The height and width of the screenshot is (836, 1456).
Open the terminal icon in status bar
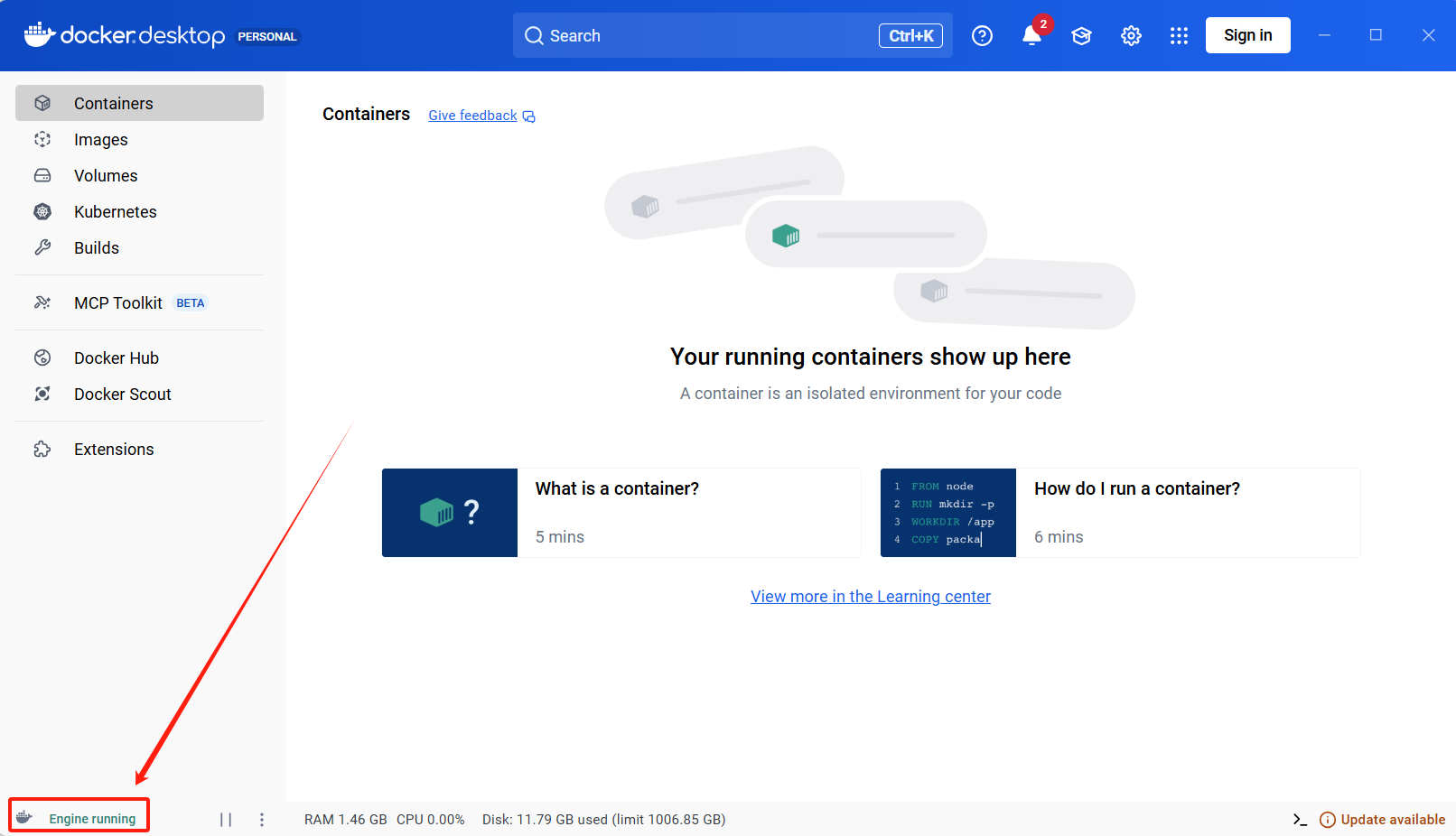(x=1300, y=819)
